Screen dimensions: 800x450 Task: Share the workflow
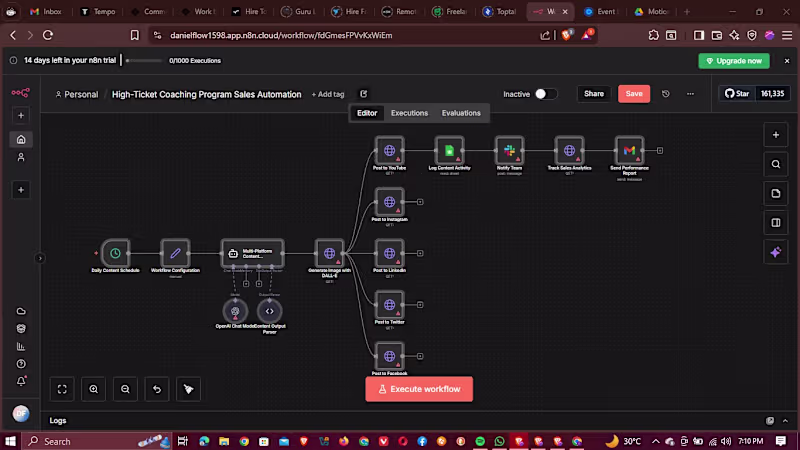point(593,94)
